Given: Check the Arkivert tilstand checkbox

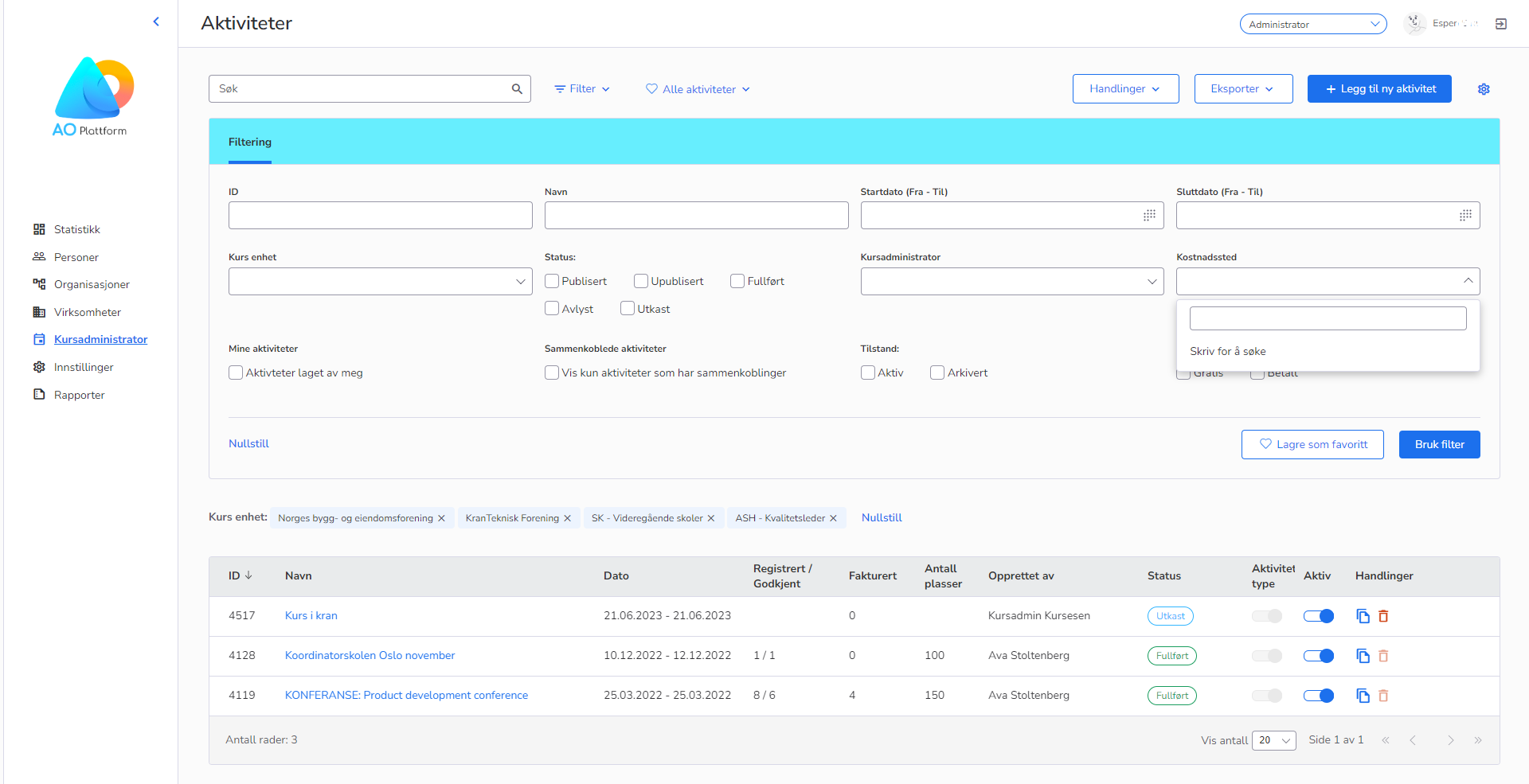Looking at the screenshot, I should tap(937, 372).
